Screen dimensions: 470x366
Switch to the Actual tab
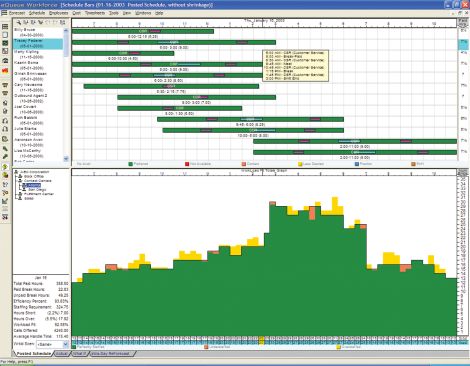tap(62, 353)
